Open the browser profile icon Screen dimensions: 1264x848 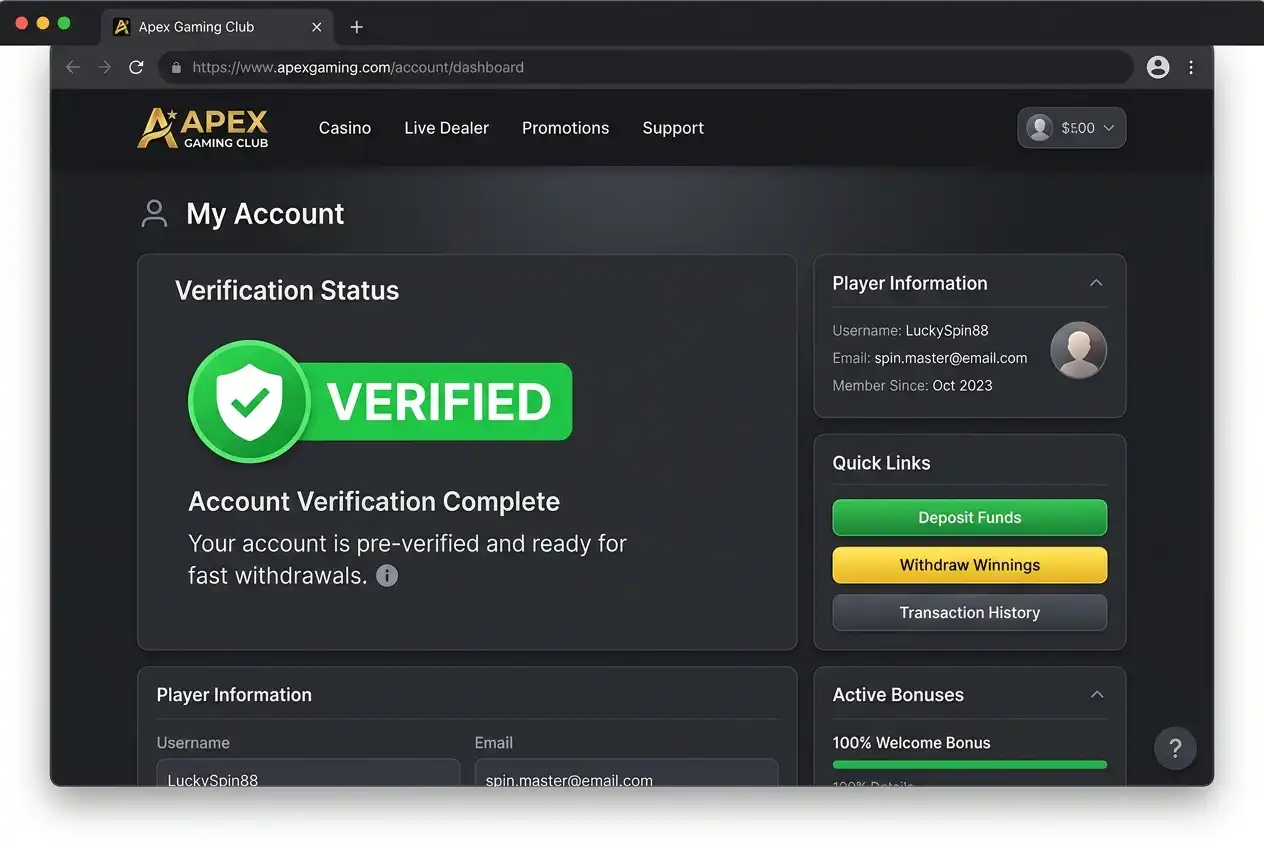pos(1158,67)
